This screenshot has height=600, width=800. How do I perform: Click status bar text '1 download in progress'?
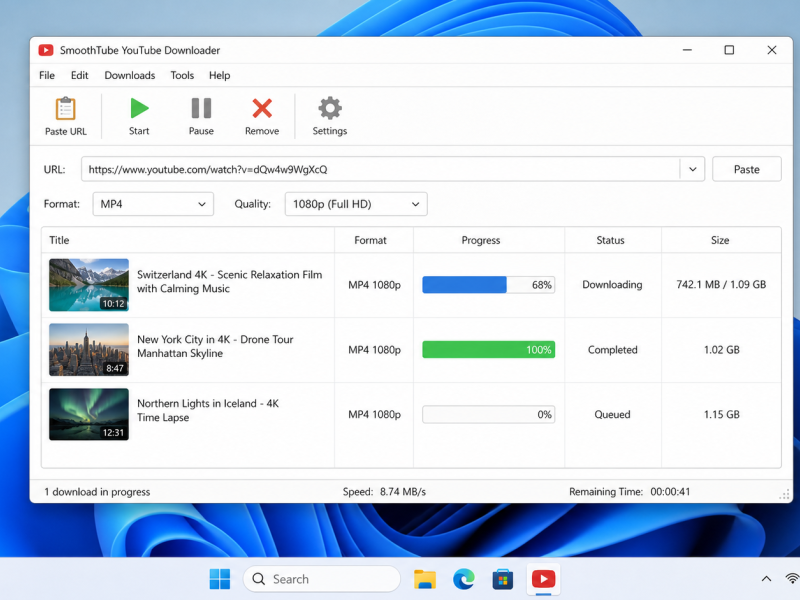click(97, 492)
